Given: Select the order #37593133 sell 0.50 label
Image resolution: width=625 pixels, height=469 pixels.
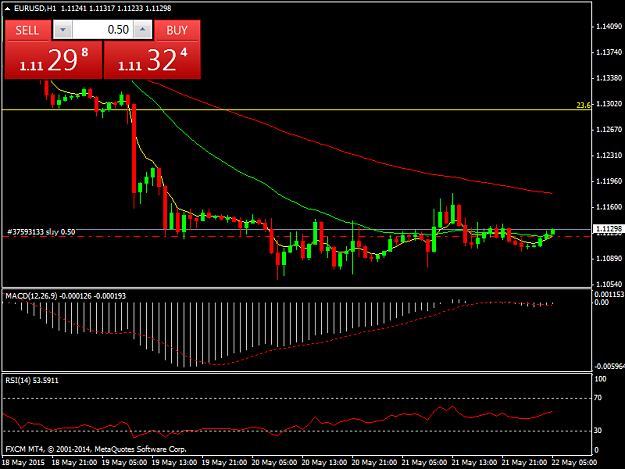Looking at the screenshot, I should click(41, 232).
